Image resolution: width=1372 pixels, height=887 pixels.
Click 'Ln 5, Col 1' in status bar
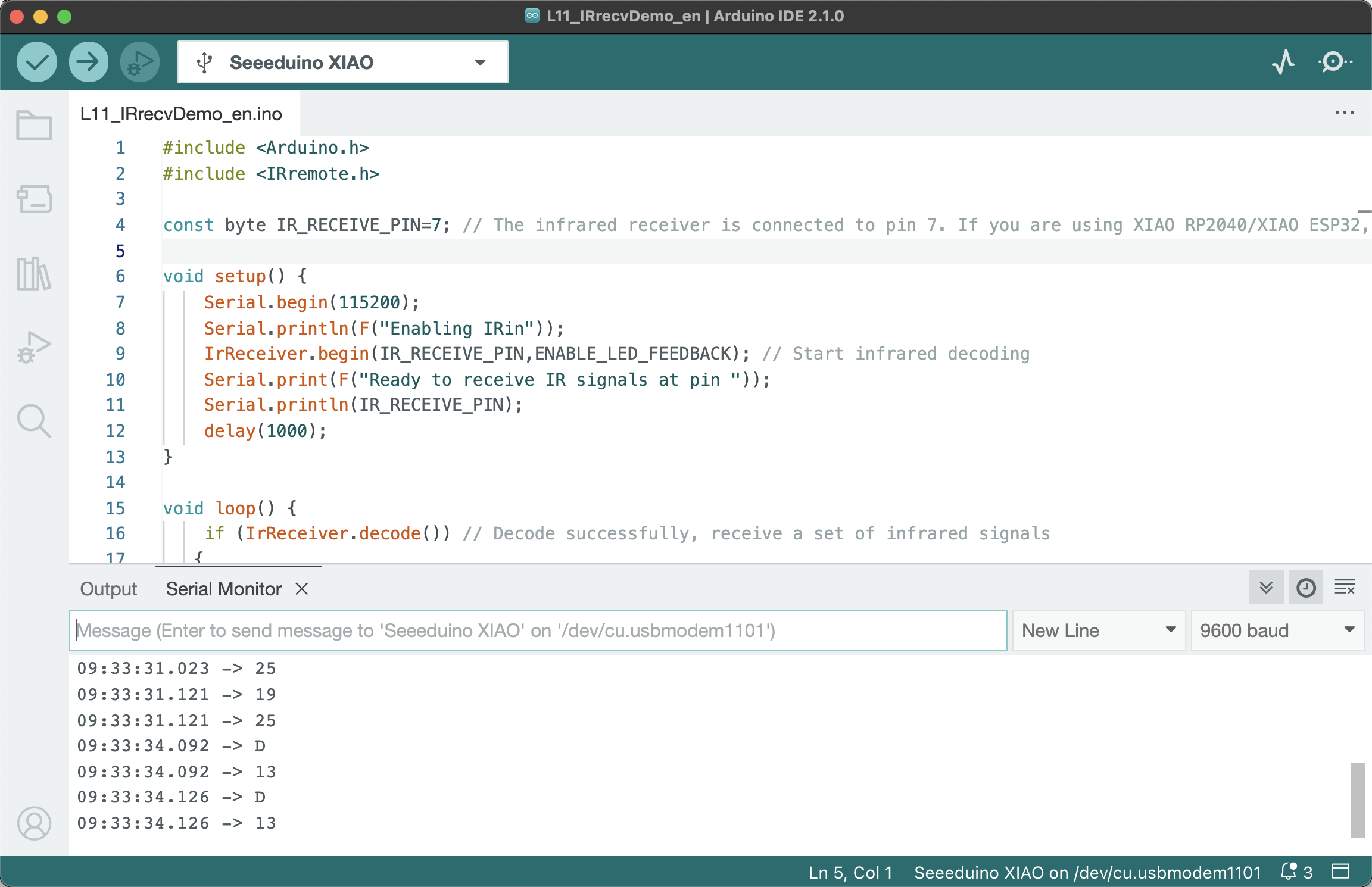pos(850,873)
